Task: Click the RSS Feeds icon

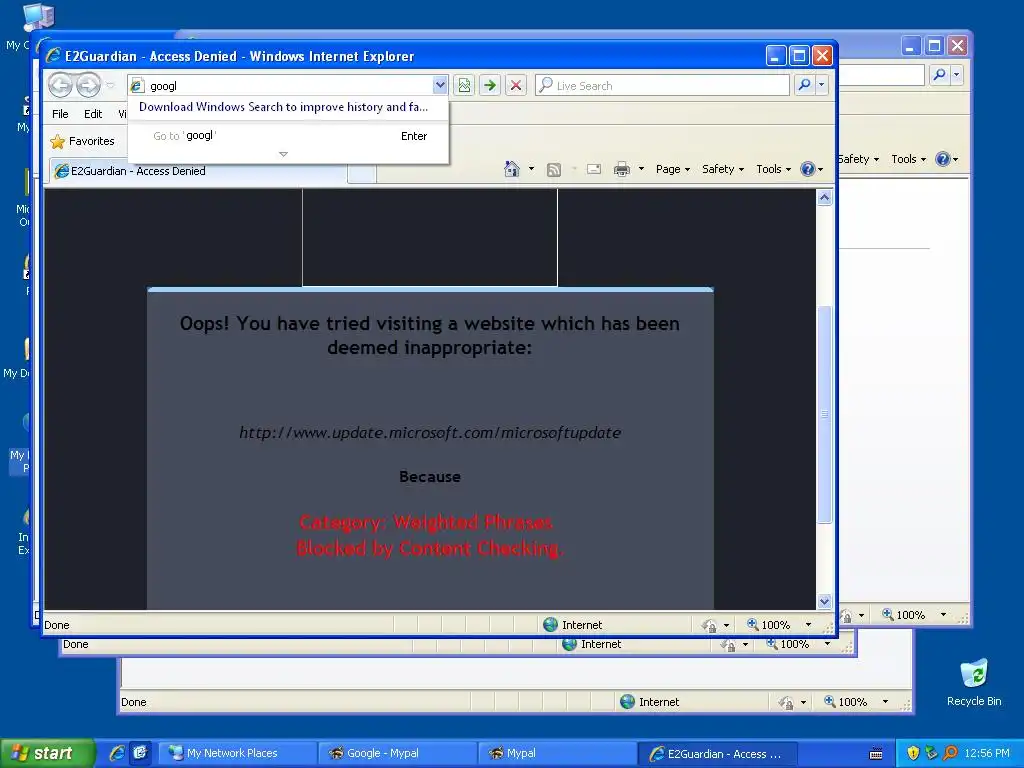Action: click(554, 170)
